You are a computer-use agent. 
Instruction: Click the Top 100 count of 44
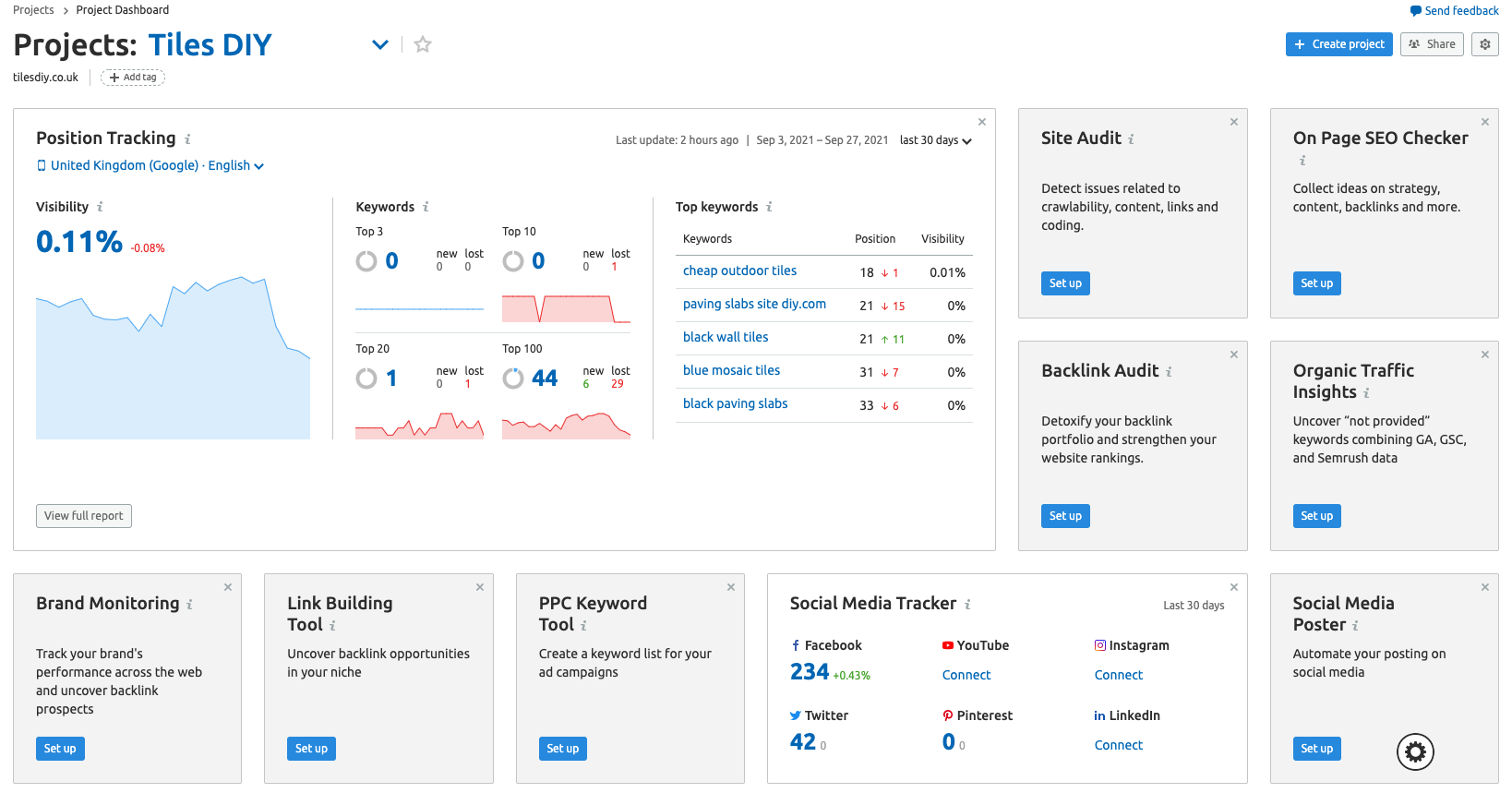[x=545, y=378]
